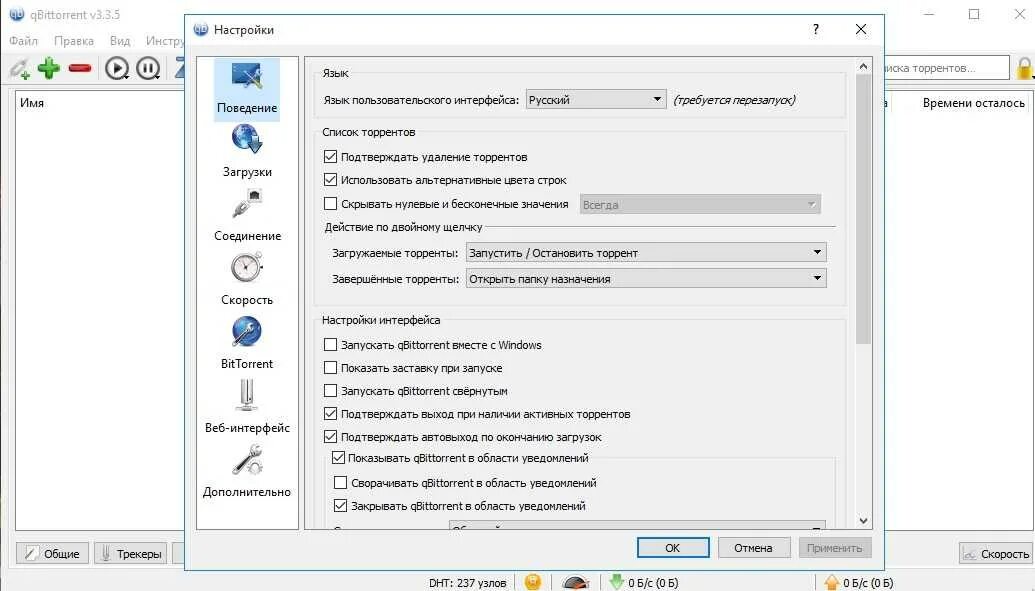Click the lock icon in main window
Viewport: 1035px width, 591px height.
pos(1025,68)
